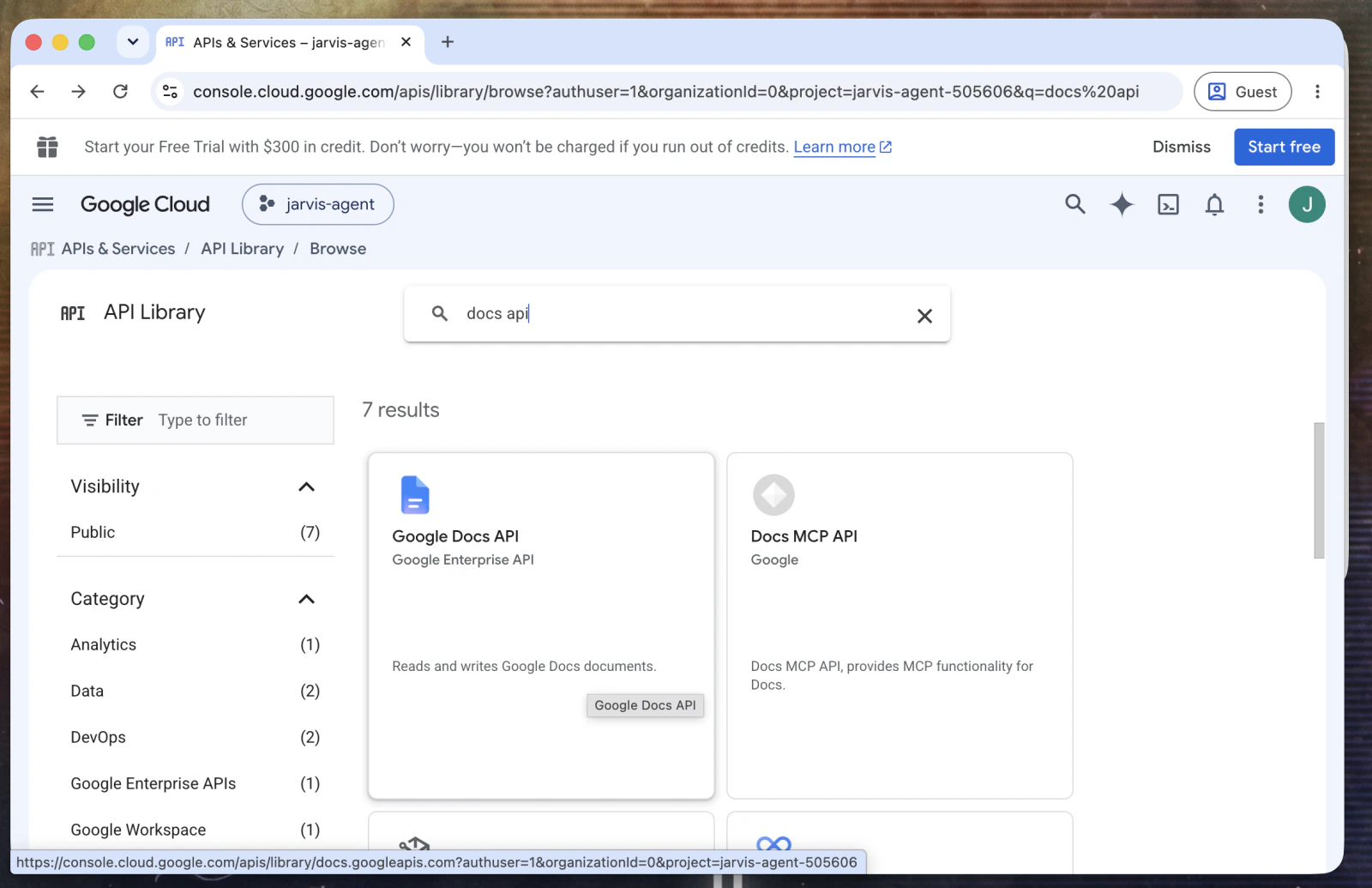1372x888 pixels.
Task: Filter by DevOps category
Action: point(196,738)
